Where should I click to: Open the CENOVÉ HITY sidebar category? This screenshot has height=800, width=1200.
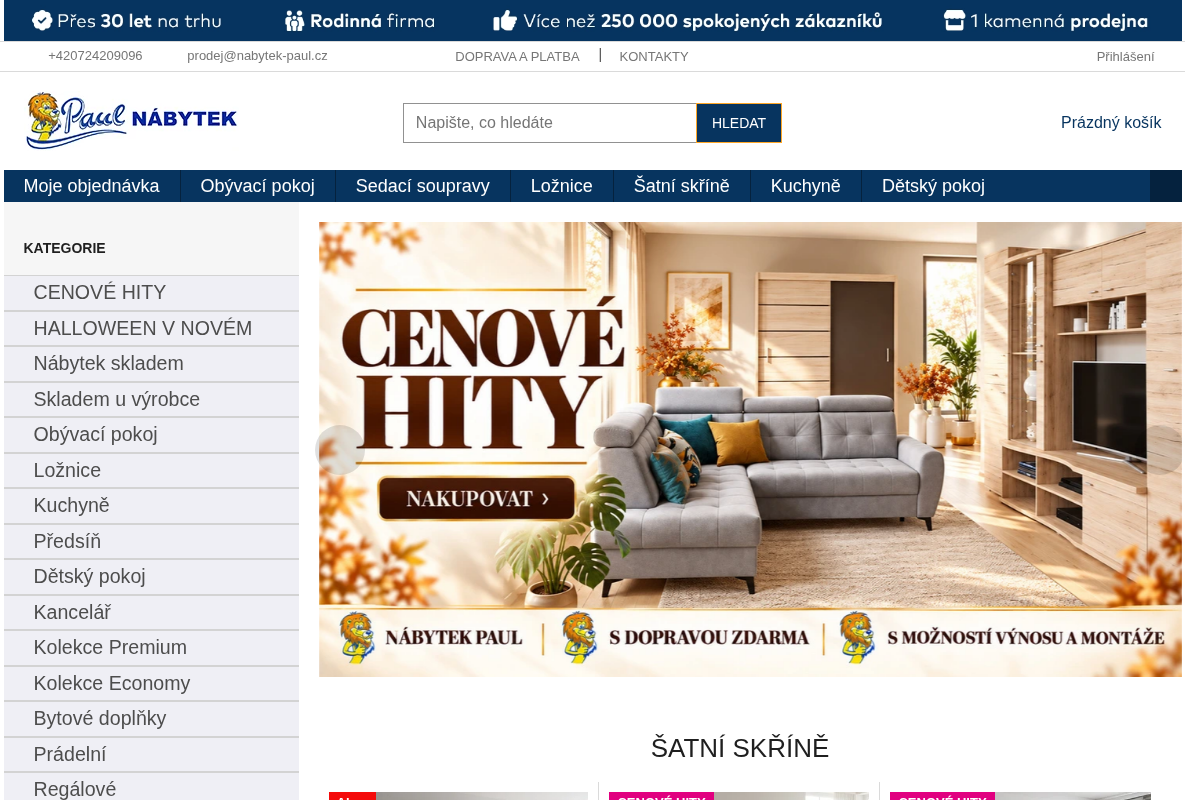(151, 293)
